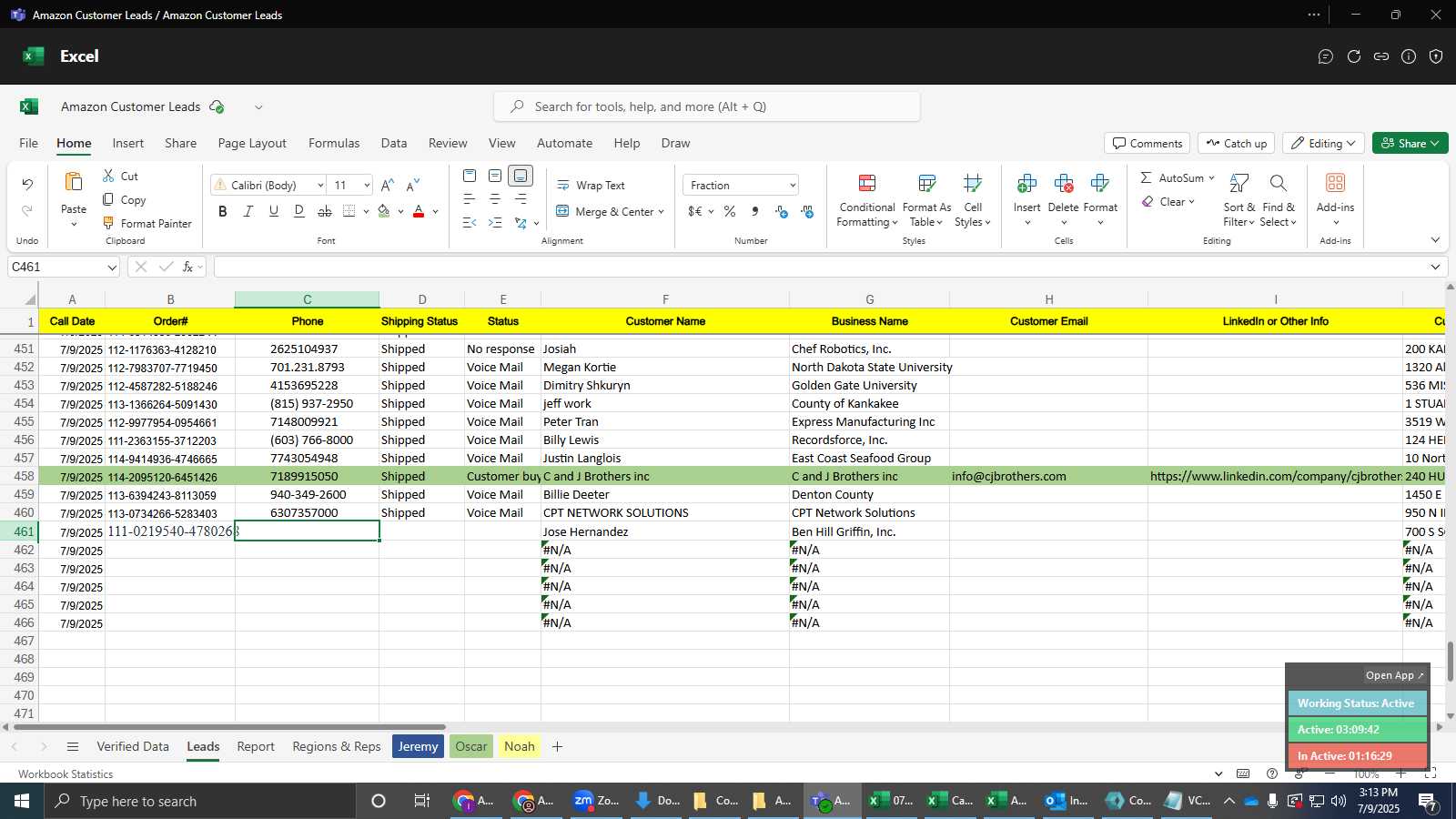Click the search for tools box
Screen dimensions: 1456x819
click(x=707, y=106)
